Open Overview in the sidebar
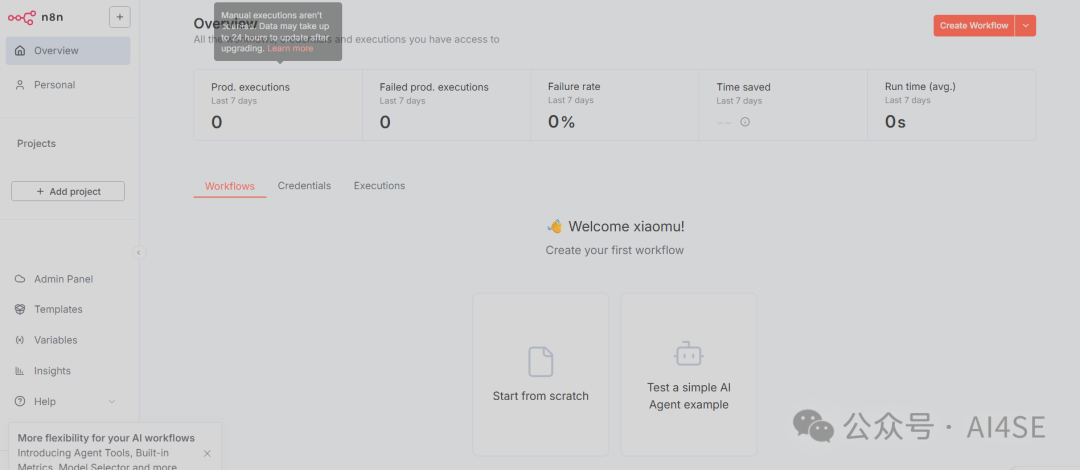Image resolution: width=1080 pixels, height=470 pixels. (68, 50)
